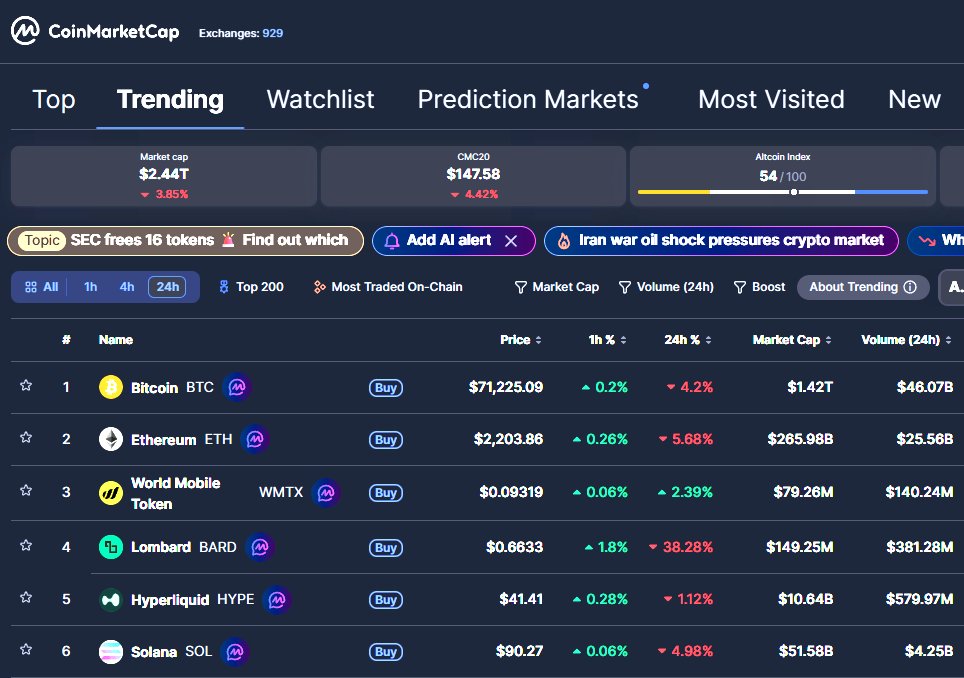Image resolution: width=964 pixels, height=678 pixels.
Task: Open AI chat icon beside Lombard BARD
Action: click(259, 547)
